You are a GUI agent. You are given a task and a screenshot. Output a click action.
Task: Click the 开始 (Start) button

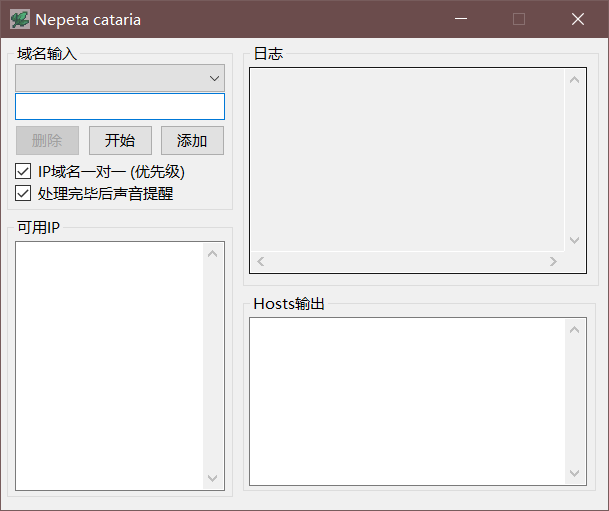(x=120, y=141)
